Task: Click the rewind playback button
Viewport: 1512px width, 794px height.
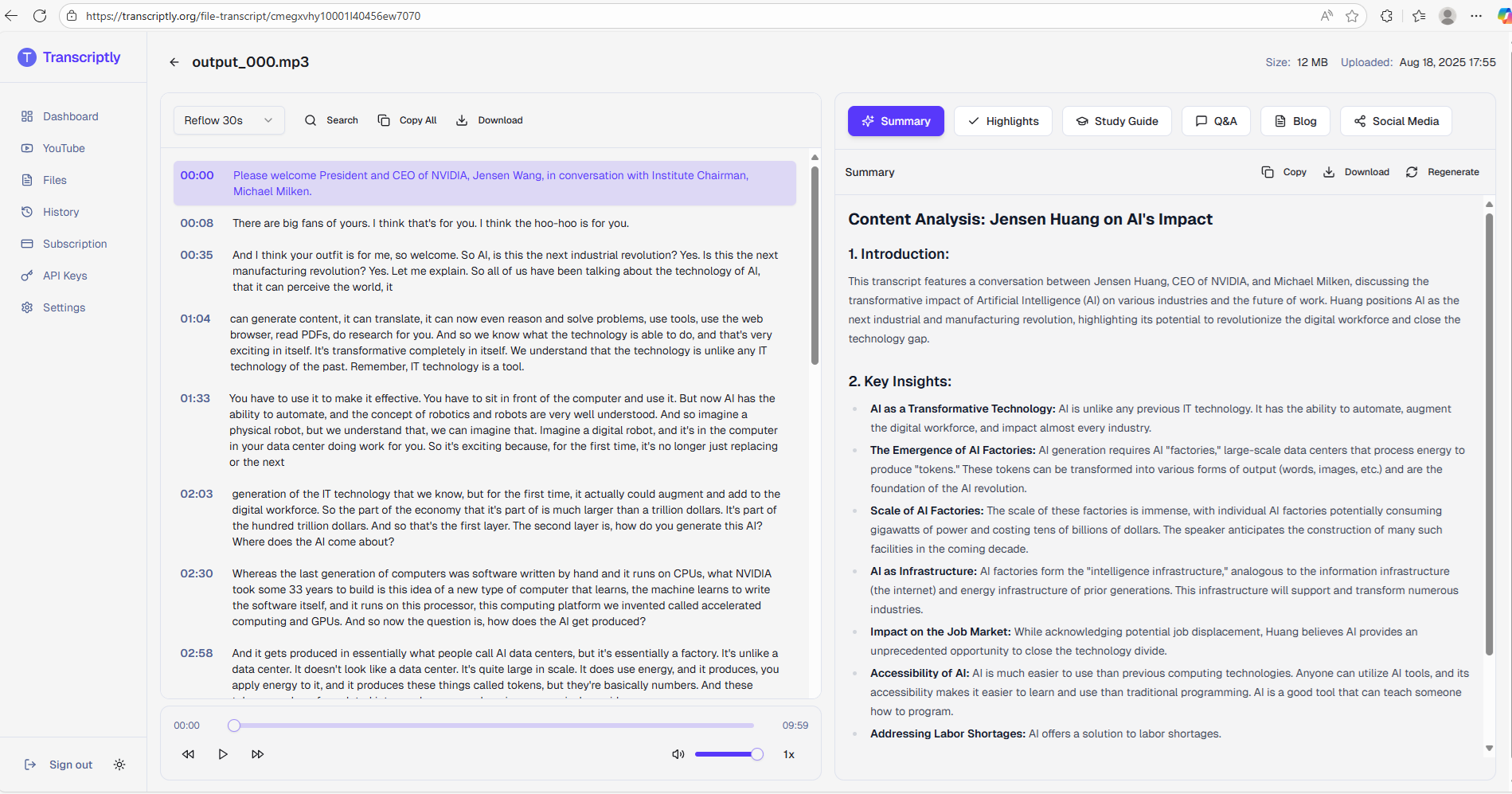Action: 188,754
